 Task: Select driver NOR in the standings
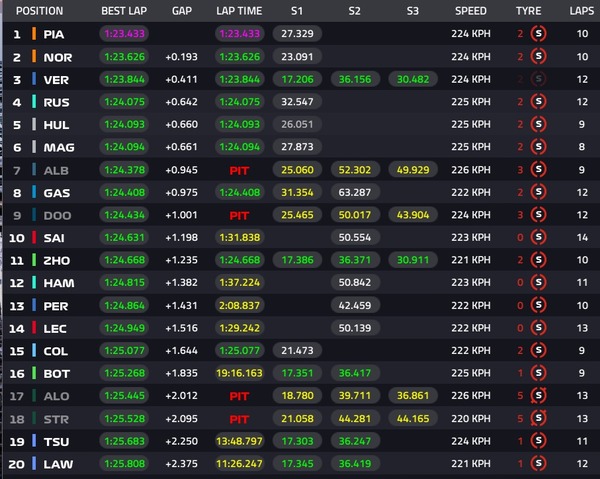[x=56, y=56]
